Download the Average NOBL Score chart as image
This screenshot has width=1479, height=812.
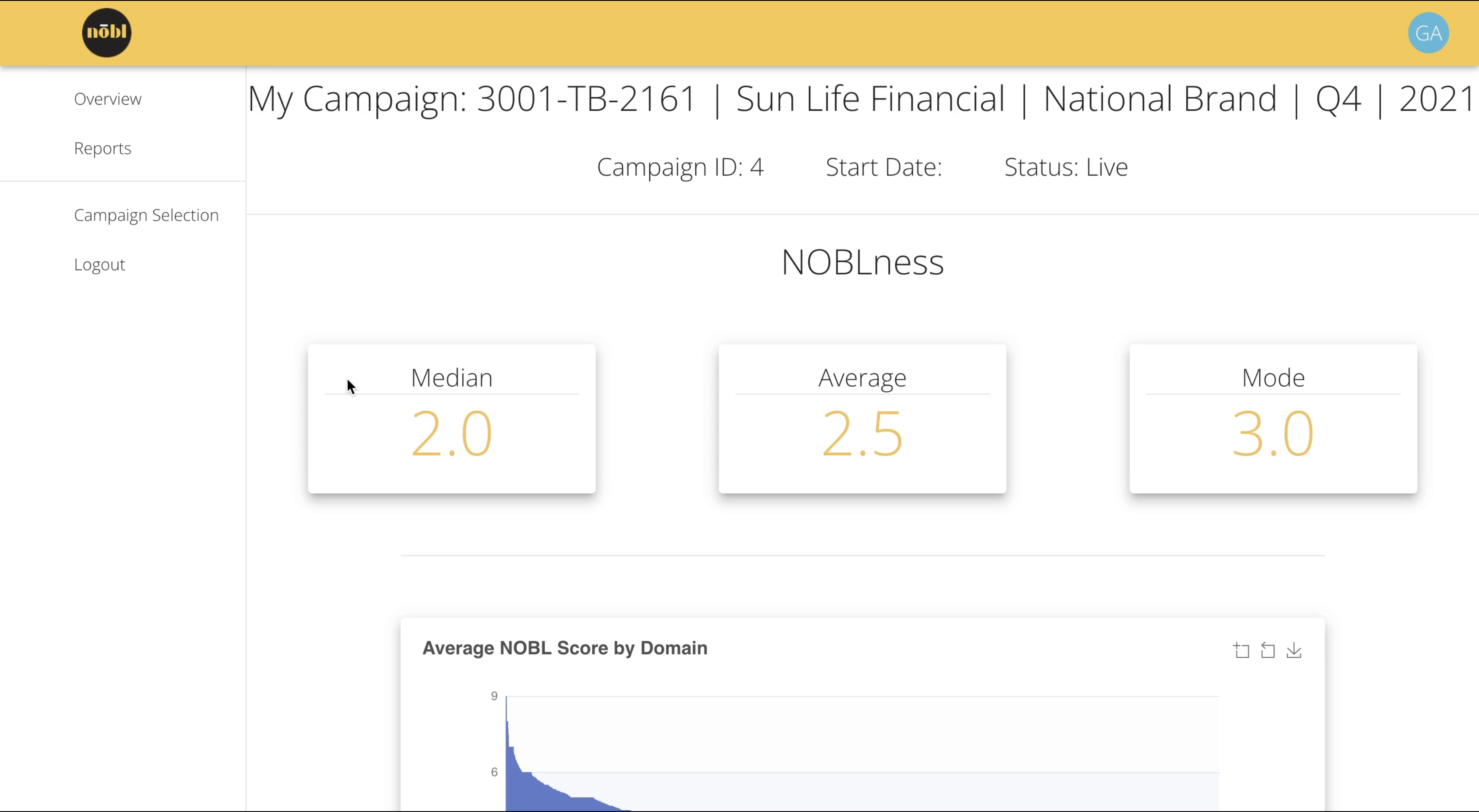1294,650
